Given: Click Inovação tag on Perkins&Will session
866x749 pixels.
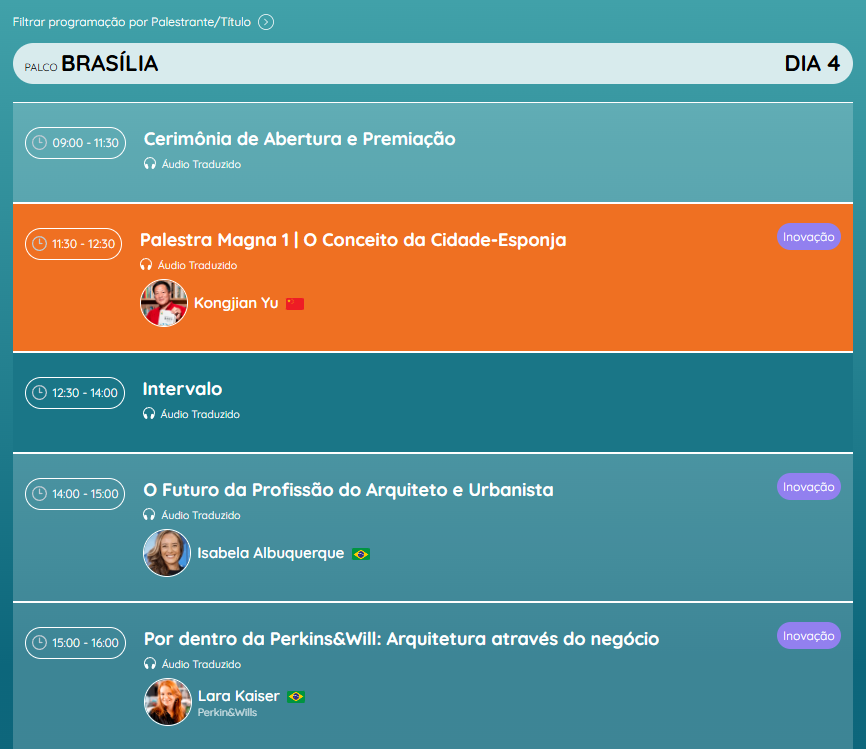Looking at the screenshot, I should [809, 636].
